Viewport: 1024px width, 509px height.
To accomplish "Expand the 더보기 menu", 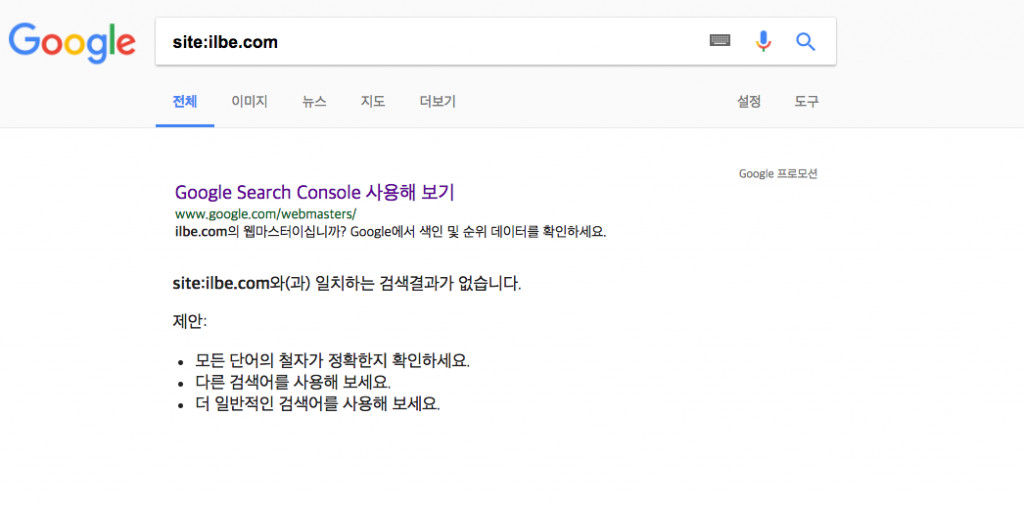I will (x=438, y=101).
